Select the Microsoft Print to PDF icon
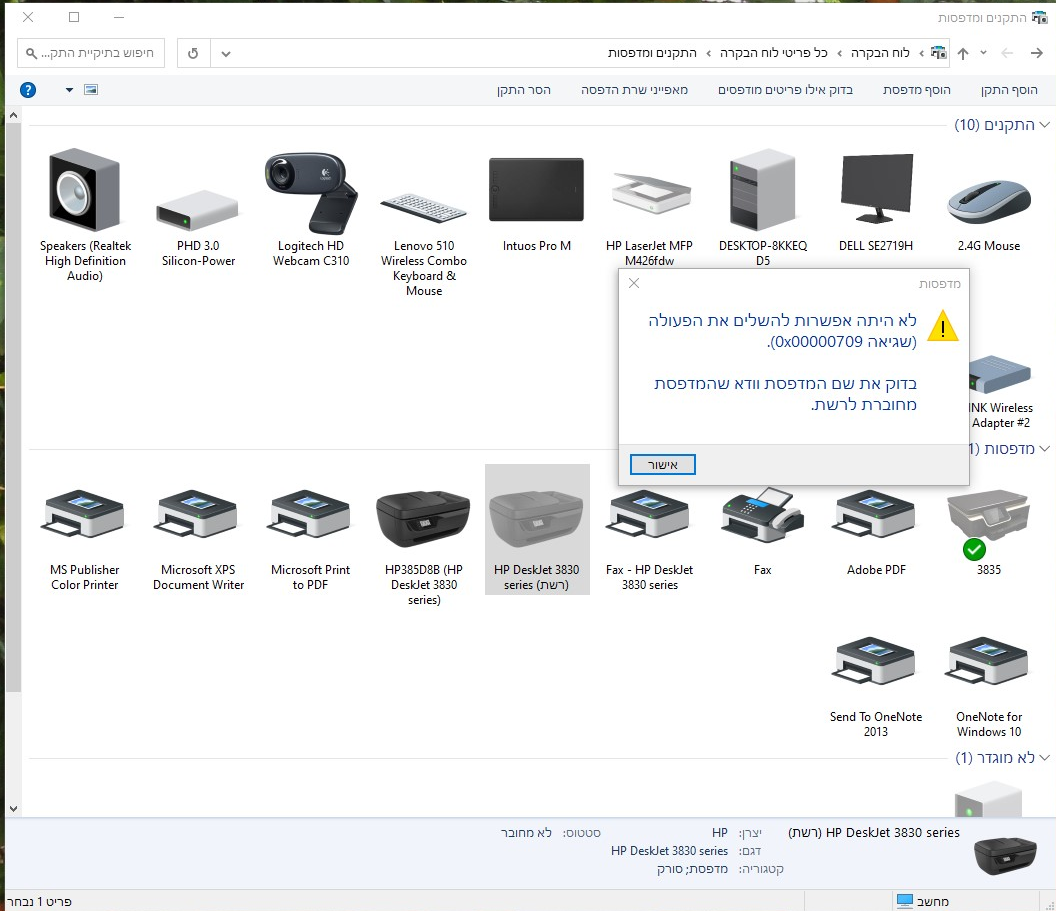 pos(310,513)
